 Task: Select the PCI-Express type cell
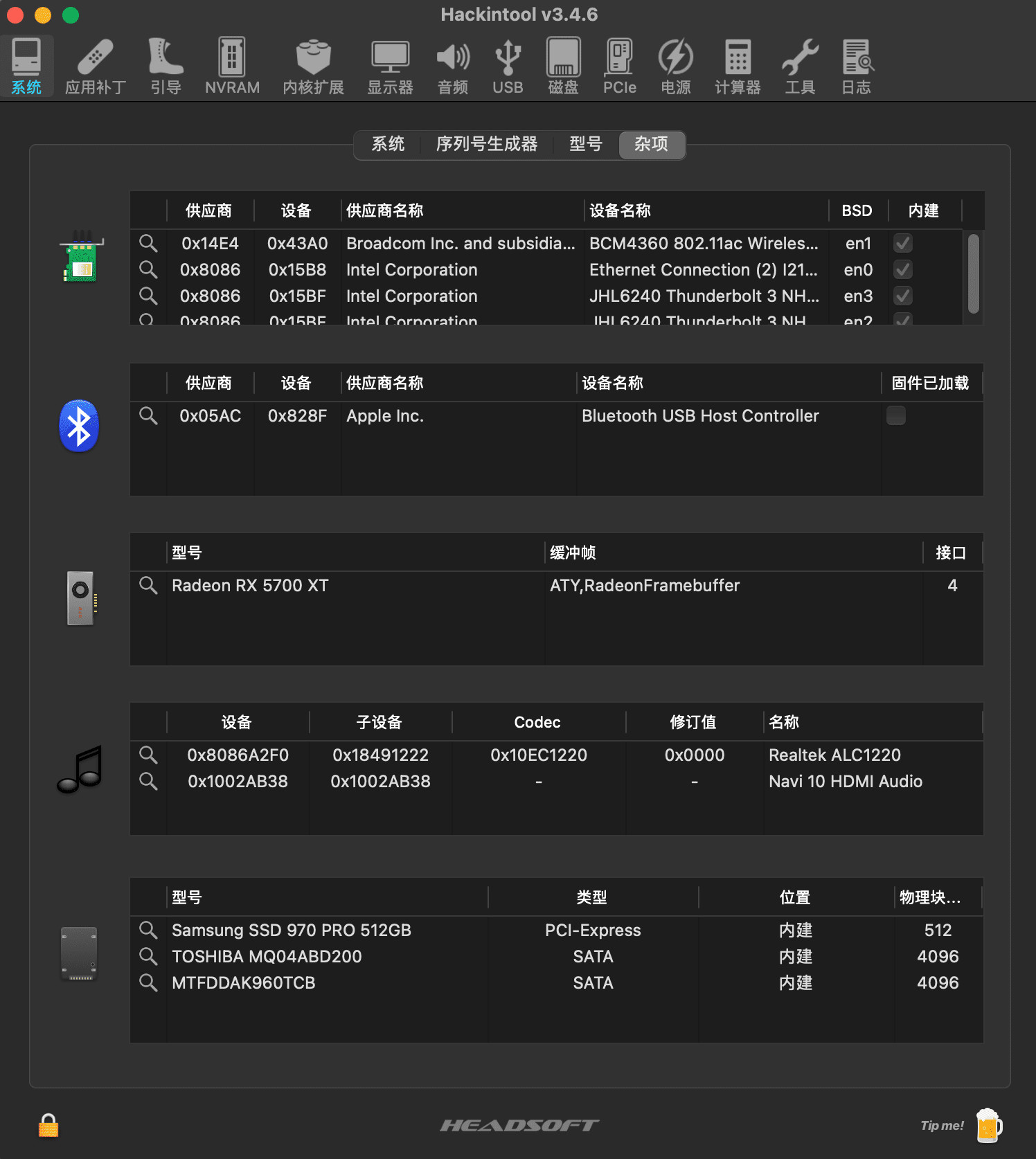pos(593,930)
